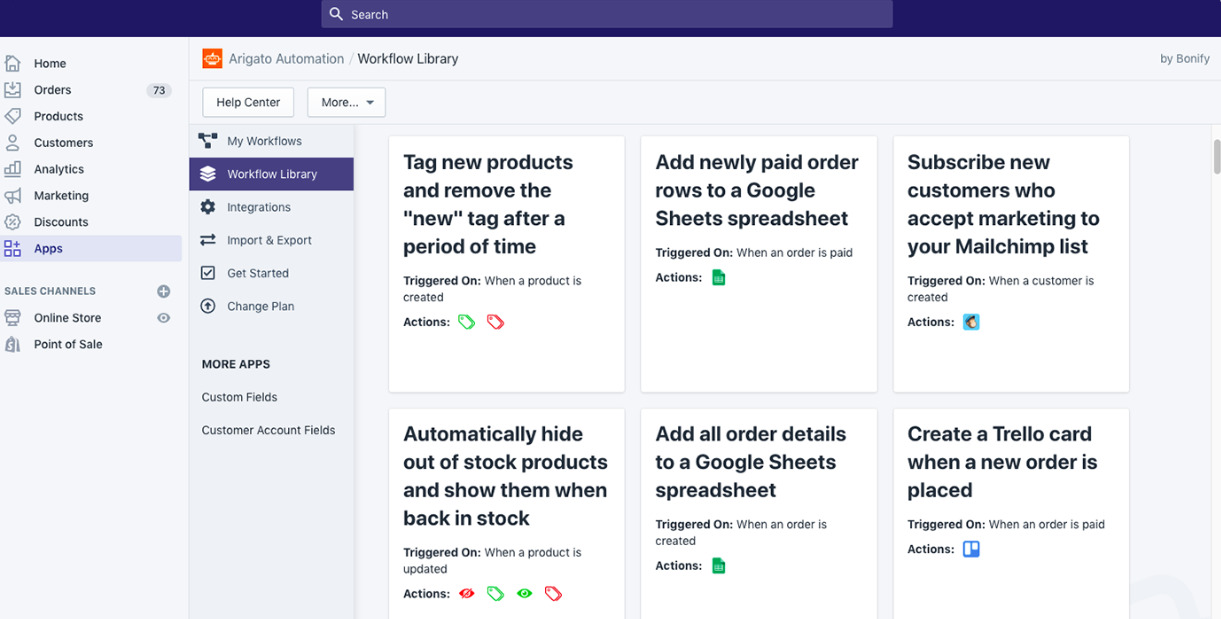Image resolution: width=1221 pixels, height=619 pixels.
Task: Click the page vertical scrollbar
Action: [1216, 156]
